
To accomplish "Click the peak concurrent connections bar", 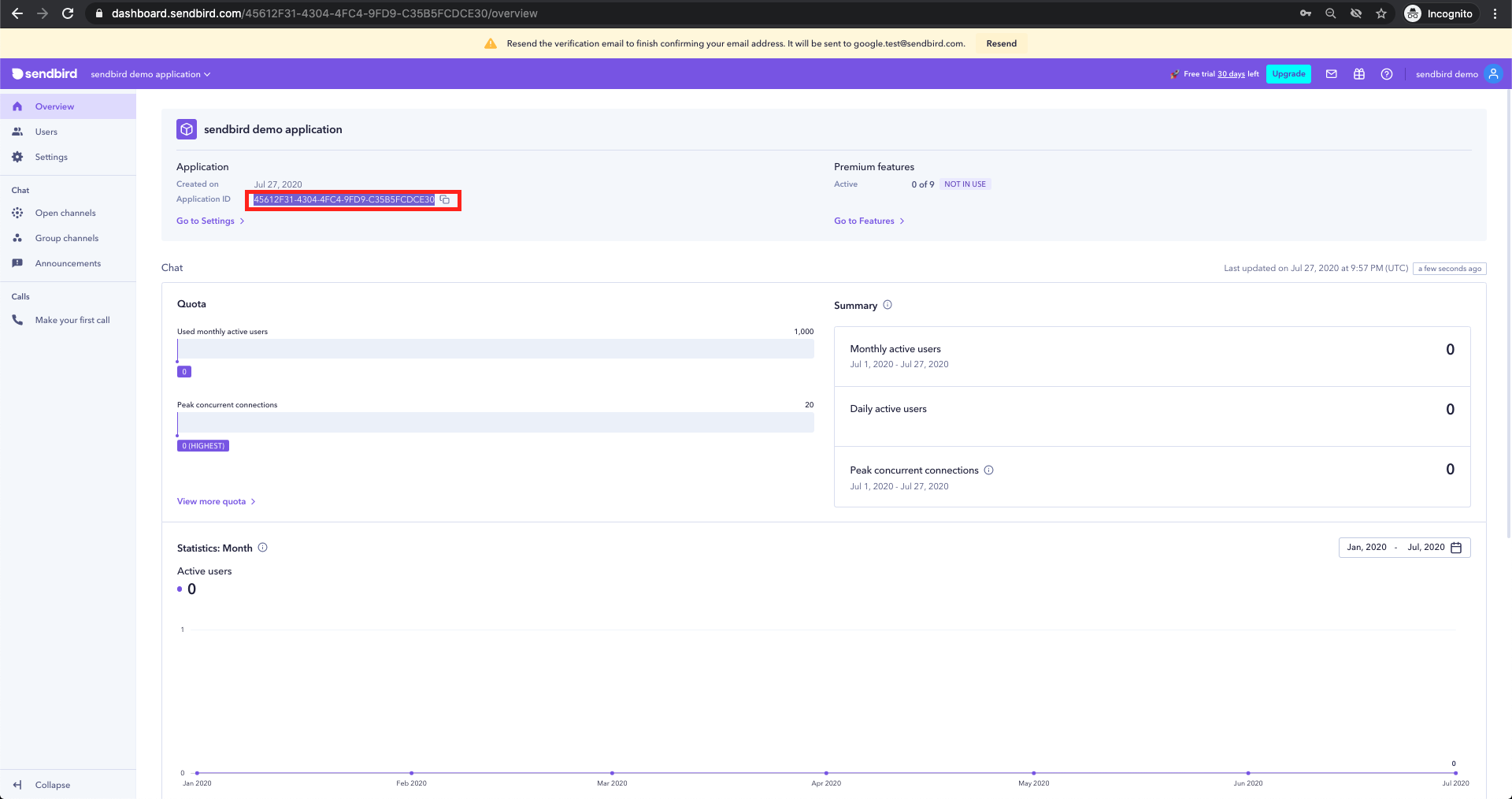I will (495, 422).
